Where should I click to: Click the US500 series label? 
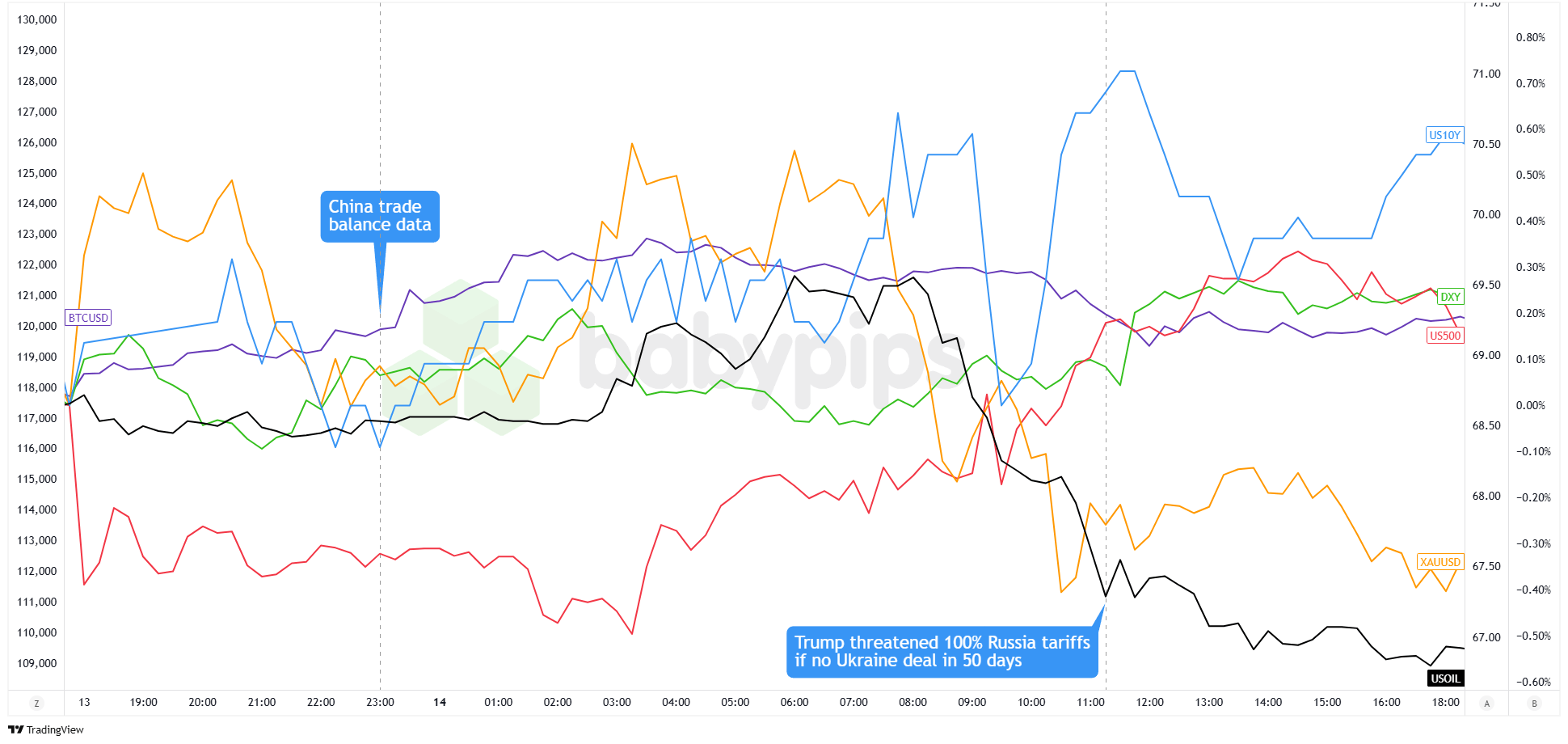click(x=1445, y=336)
